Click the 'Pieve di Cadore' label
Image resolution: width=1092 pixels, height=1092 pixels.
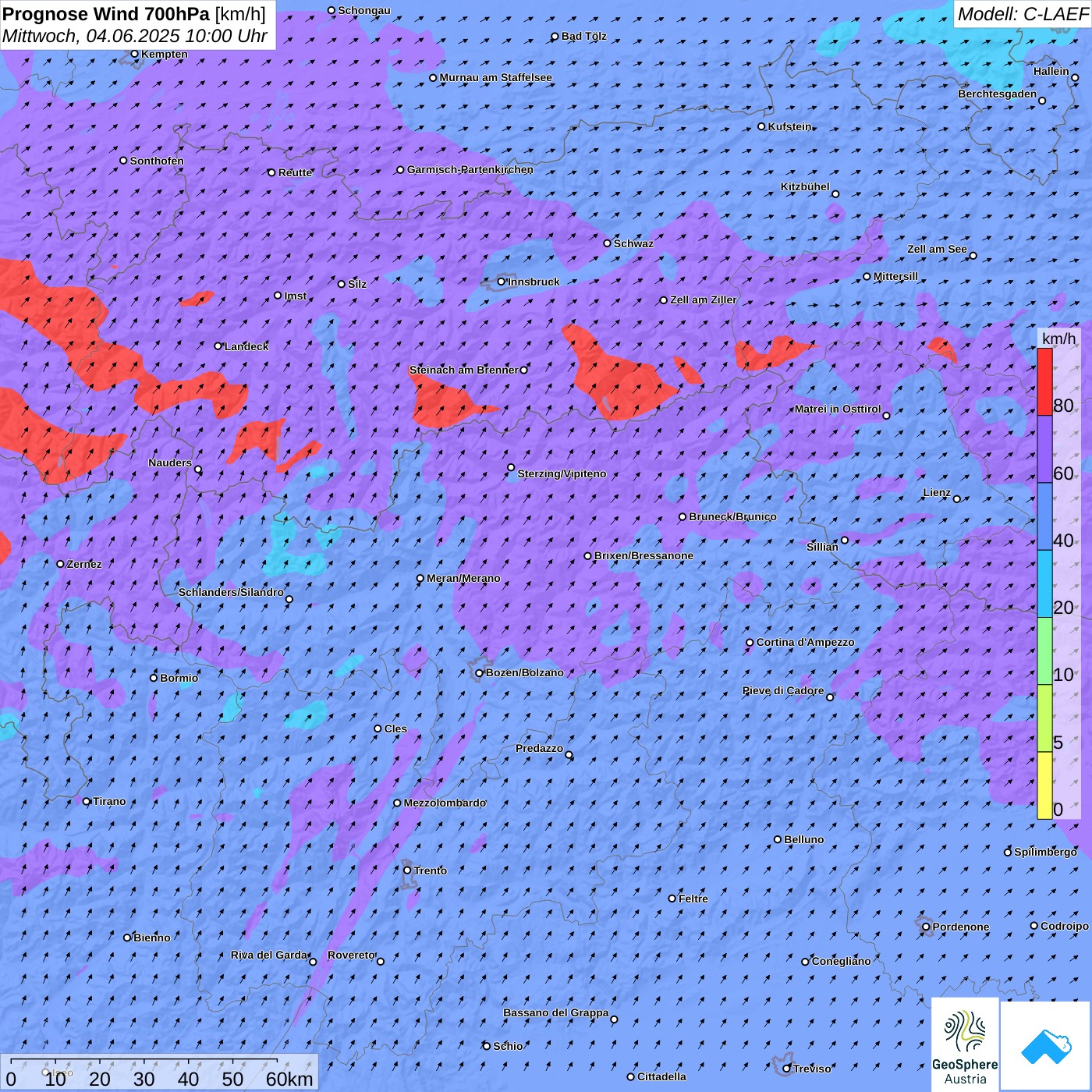[783, 690]
